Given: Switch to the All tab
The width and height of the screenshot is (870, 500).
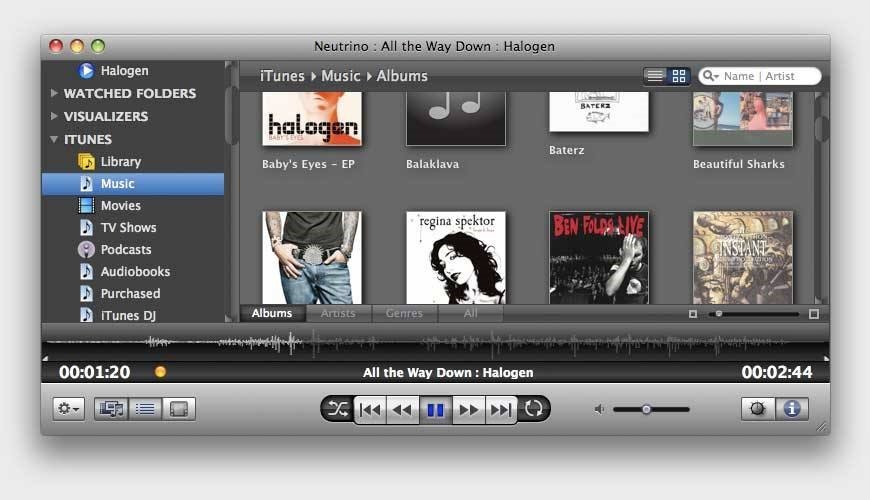Looking at the screenshot, I should point(471,314).
